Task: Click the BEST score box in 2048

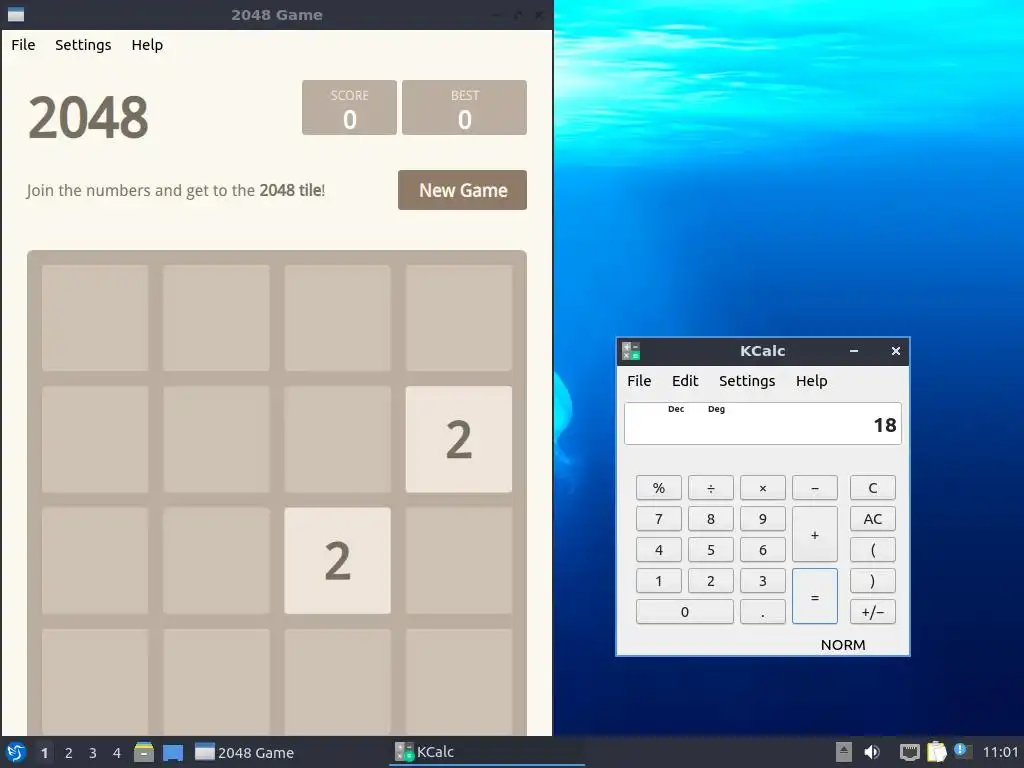Action: click(x=464, y=108)
